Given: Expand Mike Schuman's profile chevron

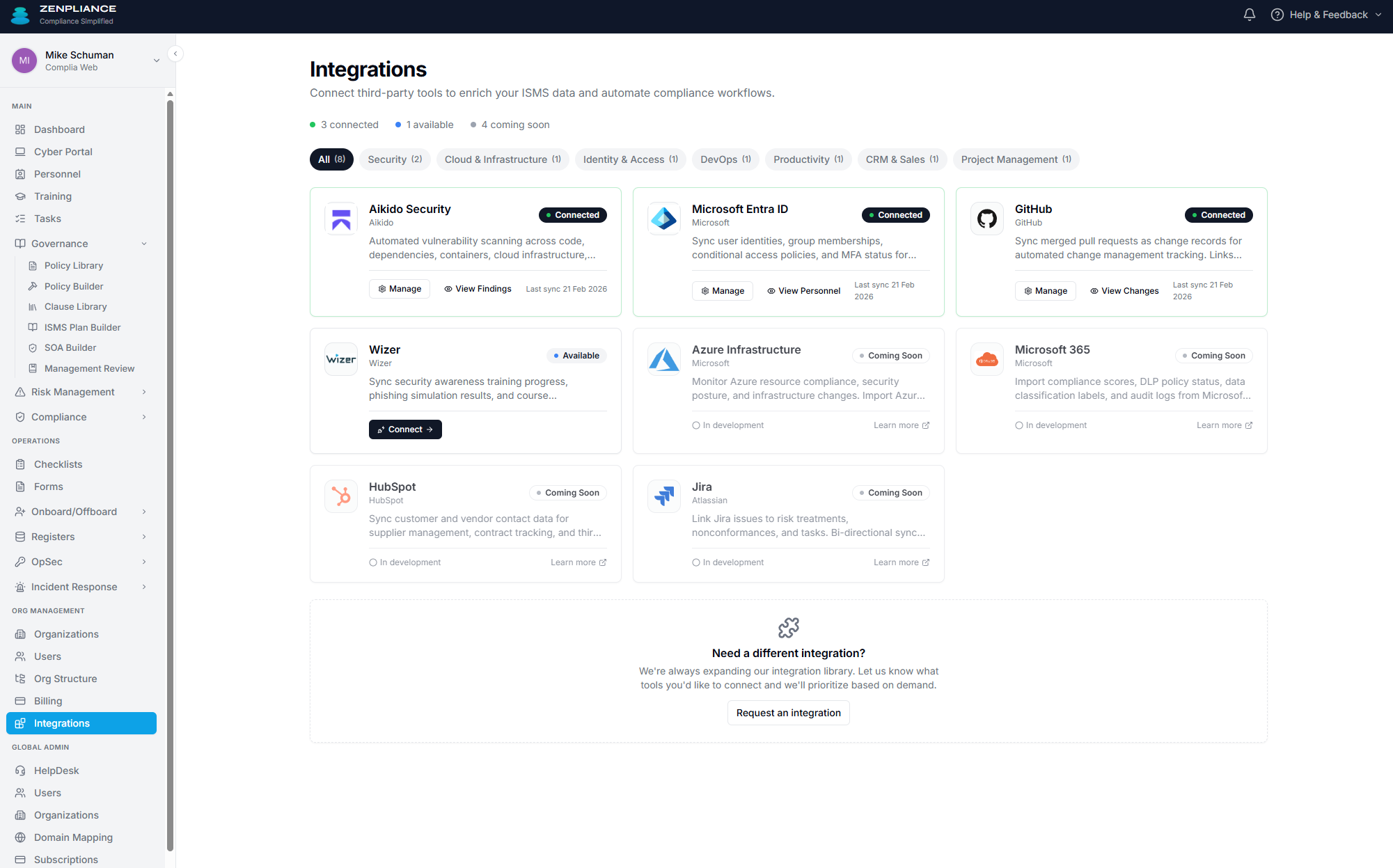Looking at the screenshot, I should click(156, 61).
